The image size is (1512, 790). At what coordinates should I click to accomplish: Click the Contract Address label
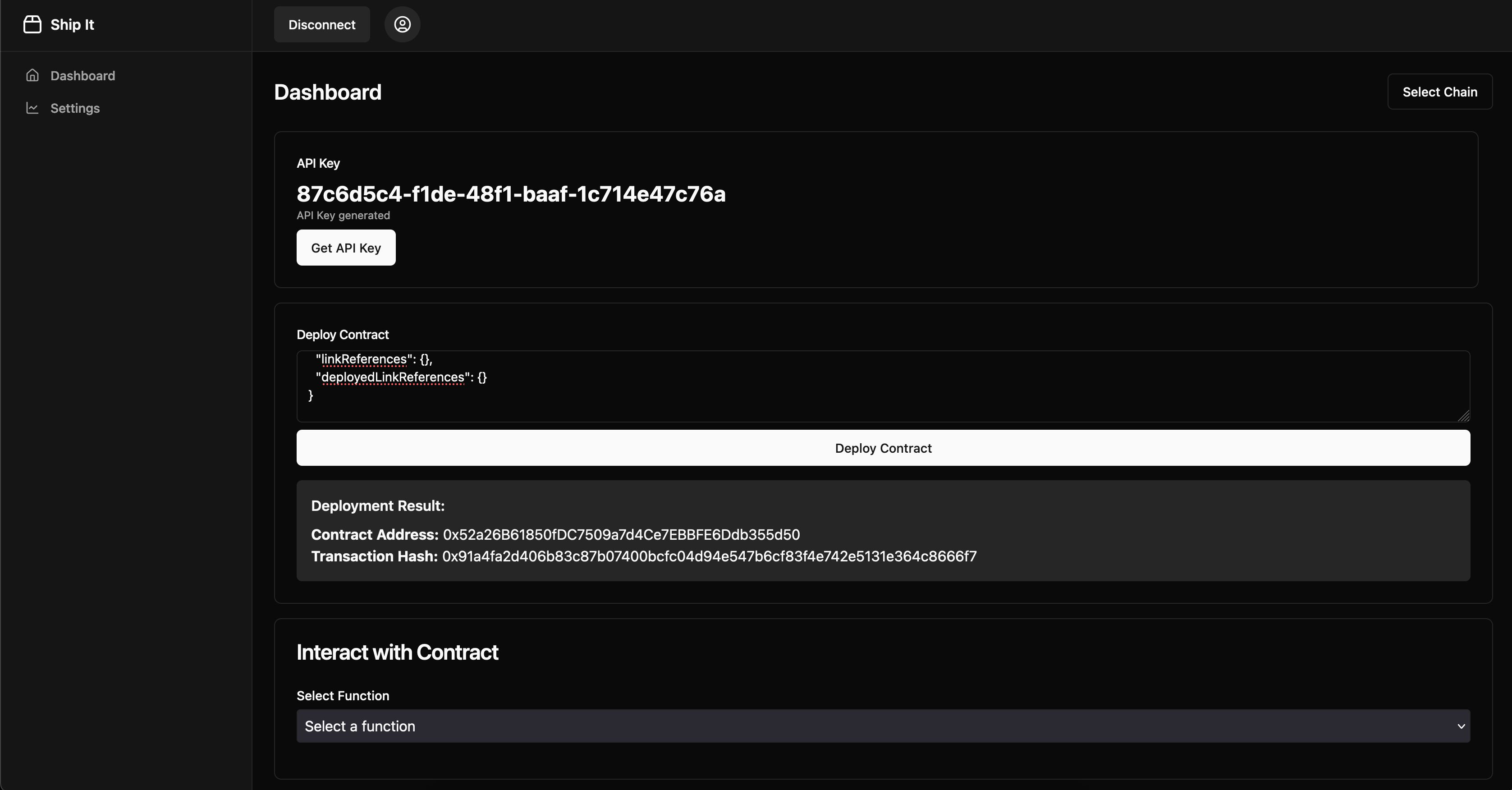coord(375,535)
